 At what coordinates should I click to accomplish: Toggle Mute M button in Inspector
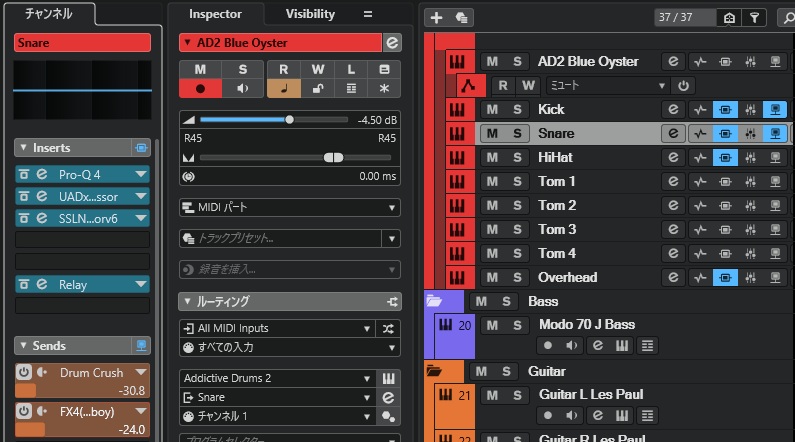point(200,69)
